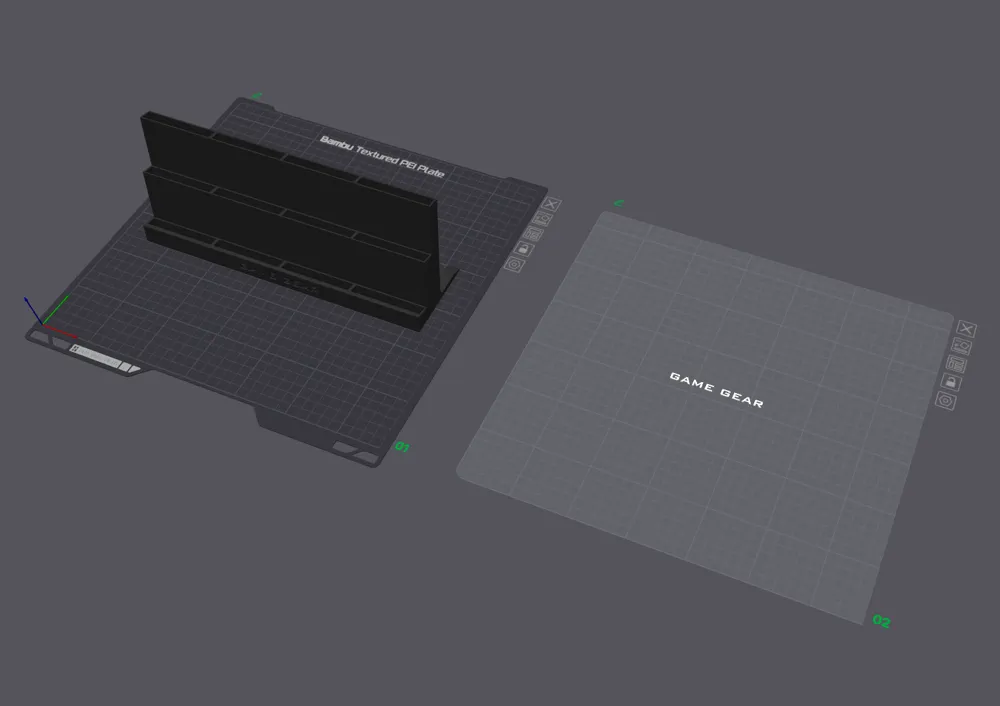Click the green 01 plate number
Screen dimensions: 1000x706
[402, 446]
